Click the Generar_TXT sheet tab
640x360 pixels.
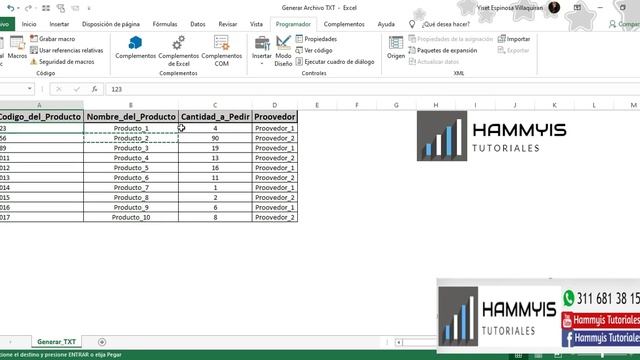coord(56,342)
